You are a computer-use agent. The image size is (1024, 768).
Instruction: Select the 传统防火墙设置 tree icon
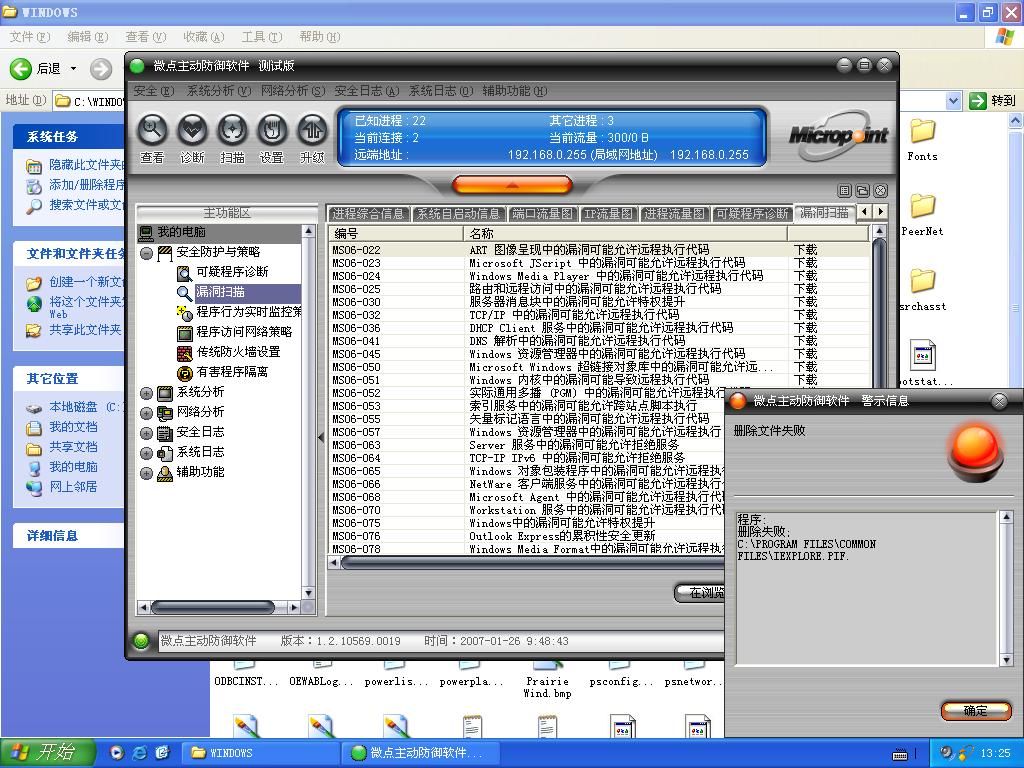[x=185, y=353]
